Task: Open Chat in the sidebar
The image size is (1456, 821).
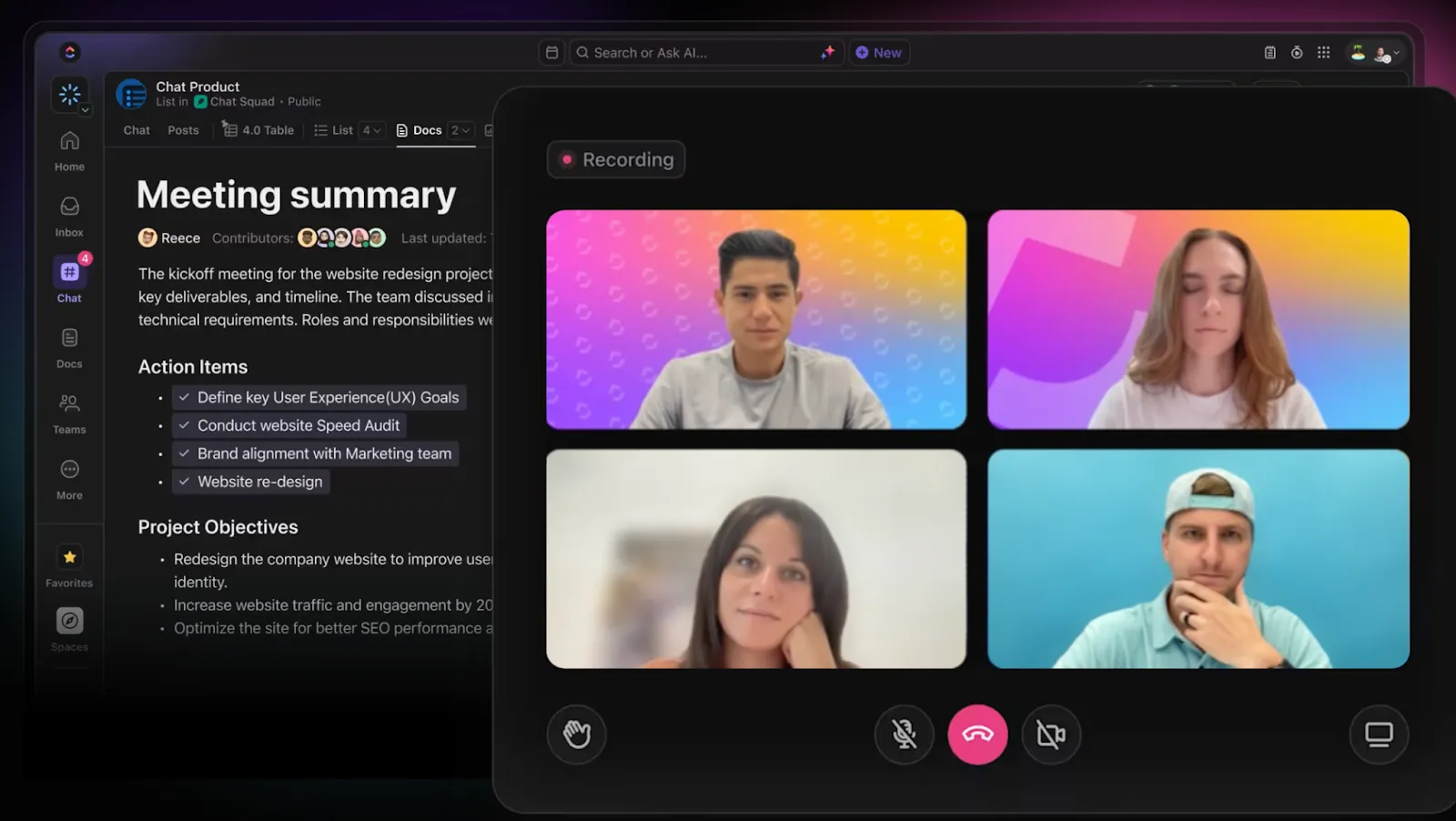Action: pyautogui.click(x=69, y=279)
